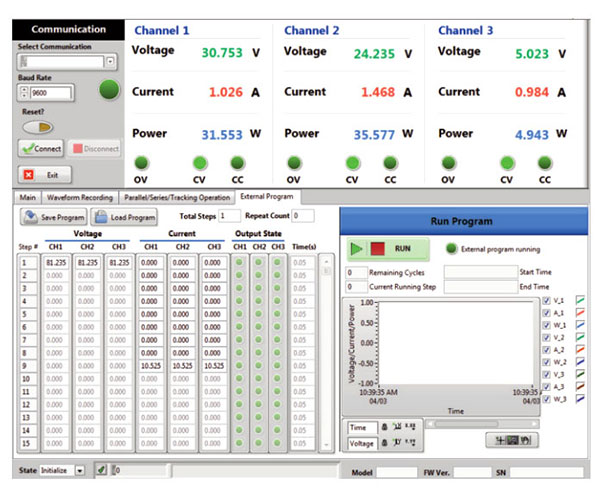The image size is (600, 491).
Task: Click the A_2 plot legend line icon
Action: pos(580,349)
